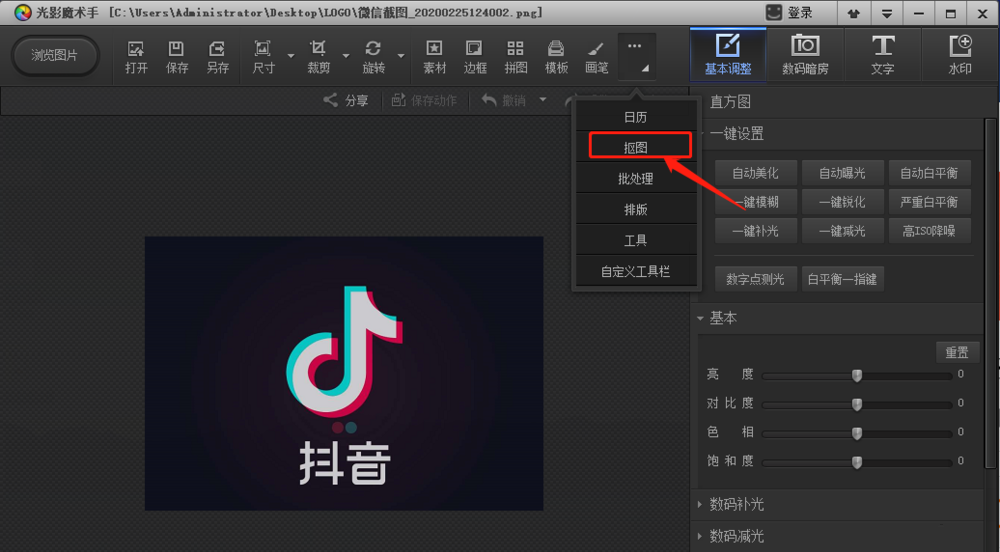Click the 直方图 histogram header
The image size is (1000, 552).
730,101
